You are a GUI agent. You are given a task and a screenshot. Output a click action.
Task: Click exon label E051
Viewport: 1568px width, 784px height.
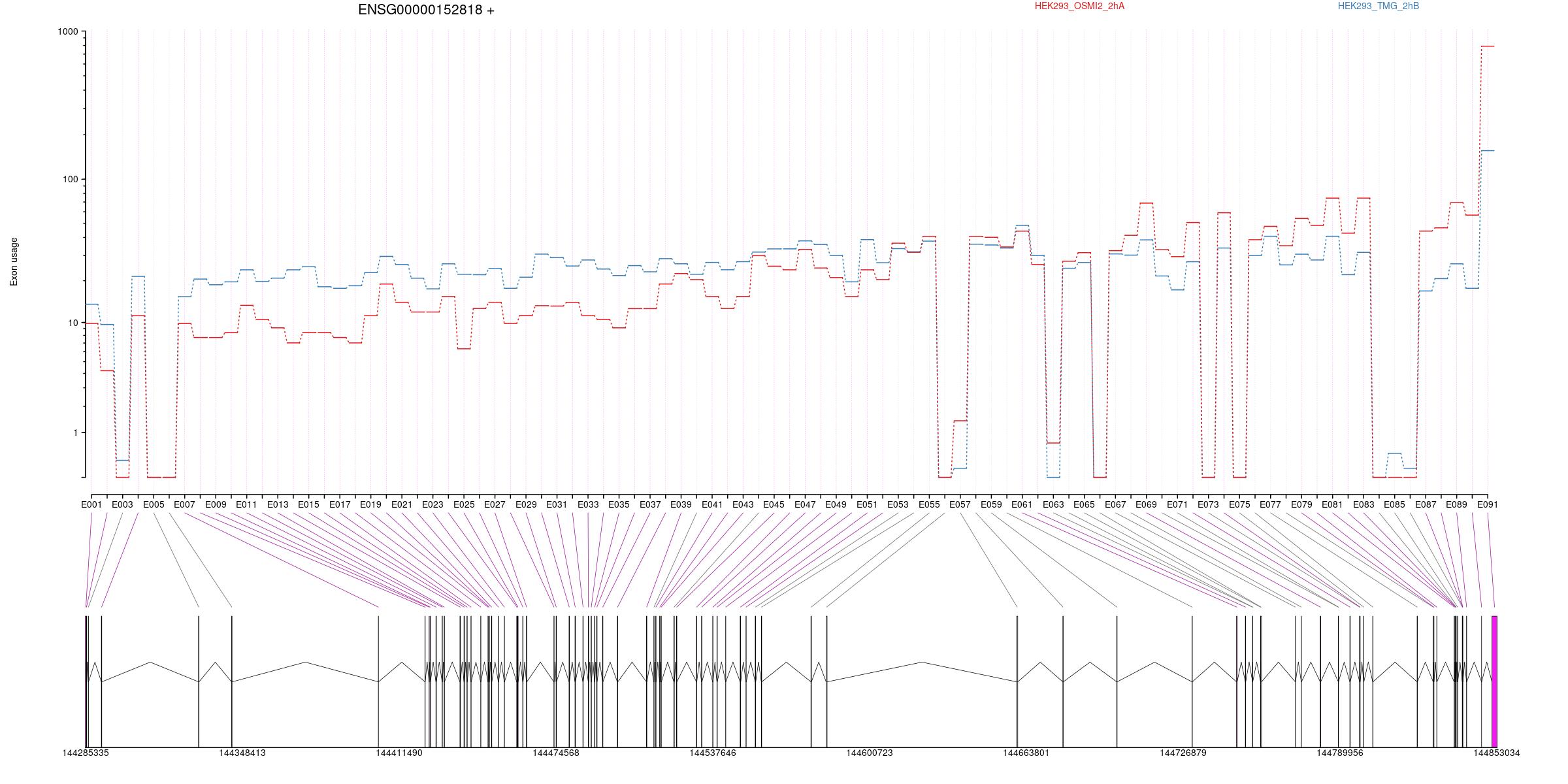[x=867, y=504]
